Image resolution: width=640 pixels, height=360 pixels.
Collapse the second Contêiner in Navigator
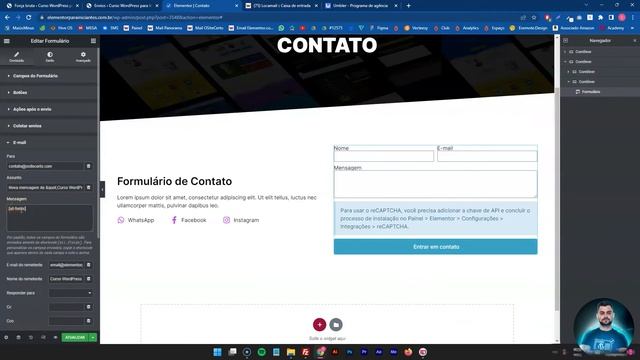pos(565,62)
